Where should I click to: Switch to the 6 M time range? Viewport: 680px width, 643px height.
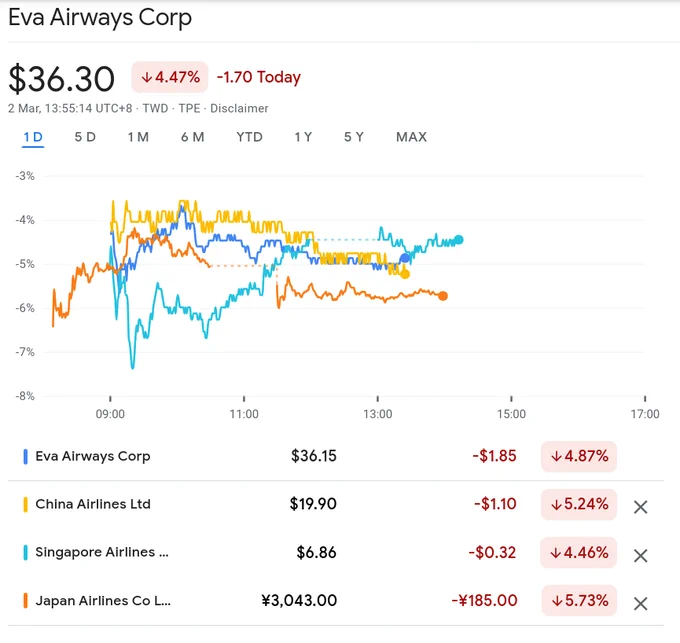(x=193, y=137)
